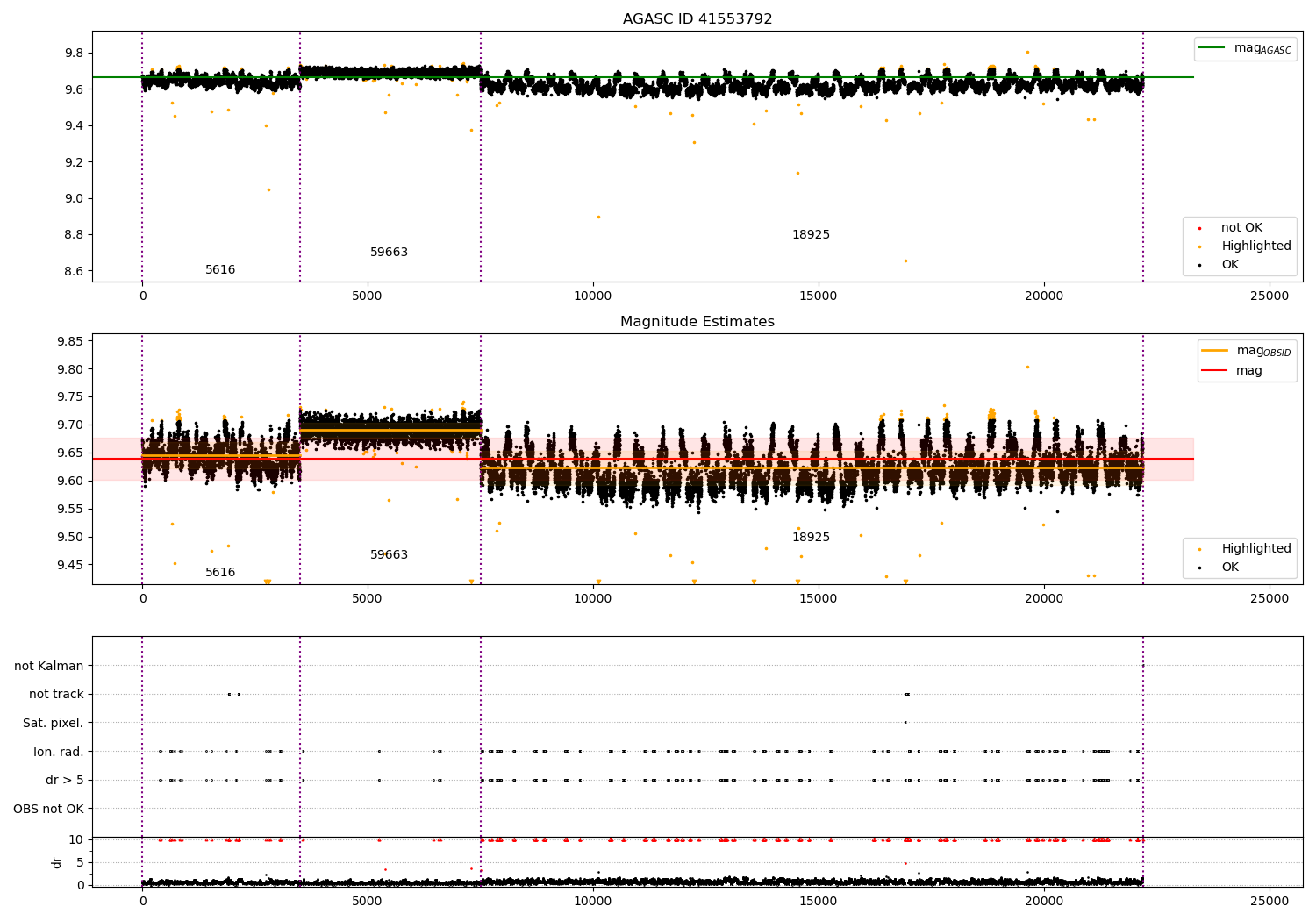Viewport: 1316px width, 921px height.
Task: Click the 'not track' axis label
Action: [x=56, y=695]
